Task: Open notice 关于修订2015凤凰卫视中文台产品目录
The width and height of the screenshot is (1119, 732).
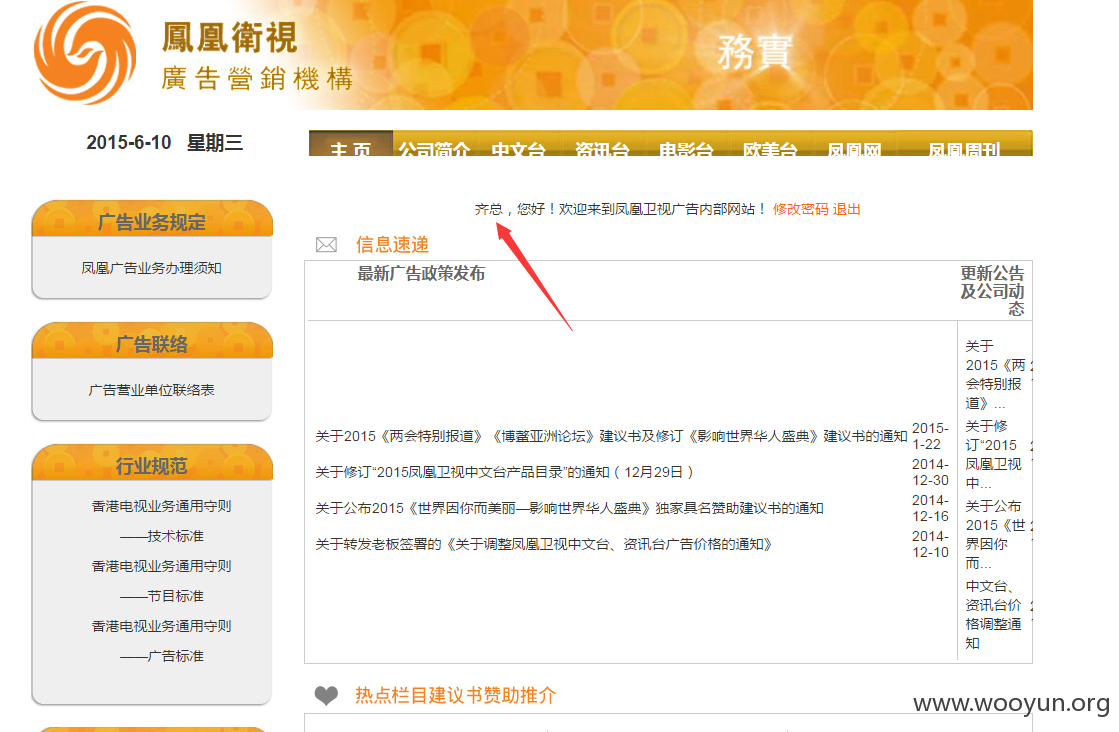Action: [x=505, y=472]
